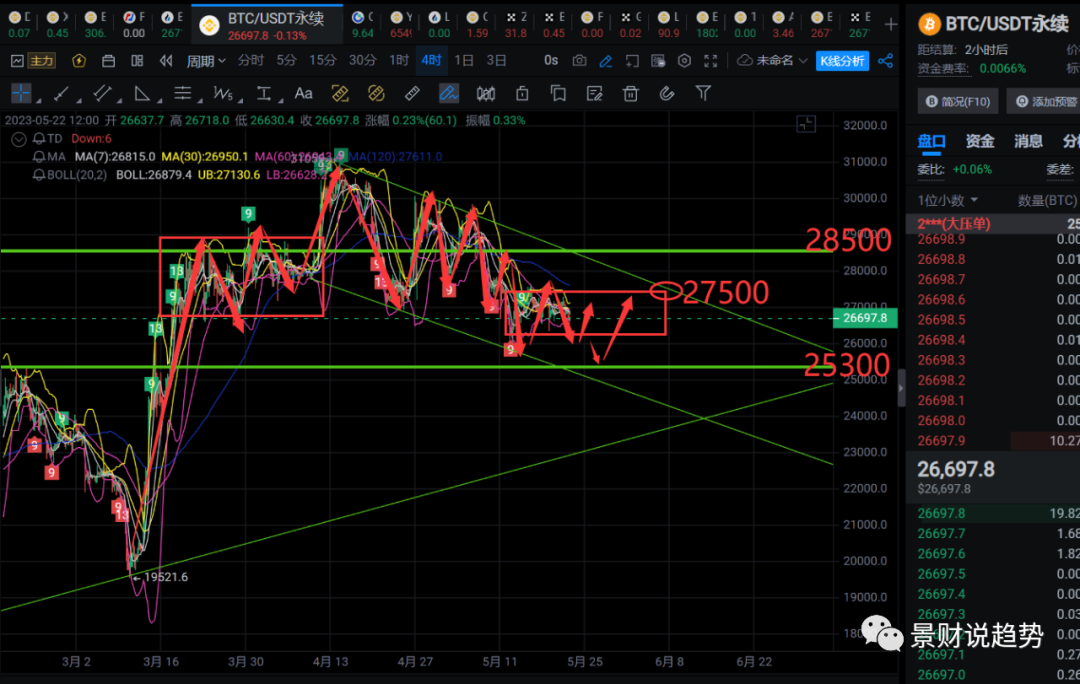
Task: Switch to 1日 interval
Action: tap(464, 61)
